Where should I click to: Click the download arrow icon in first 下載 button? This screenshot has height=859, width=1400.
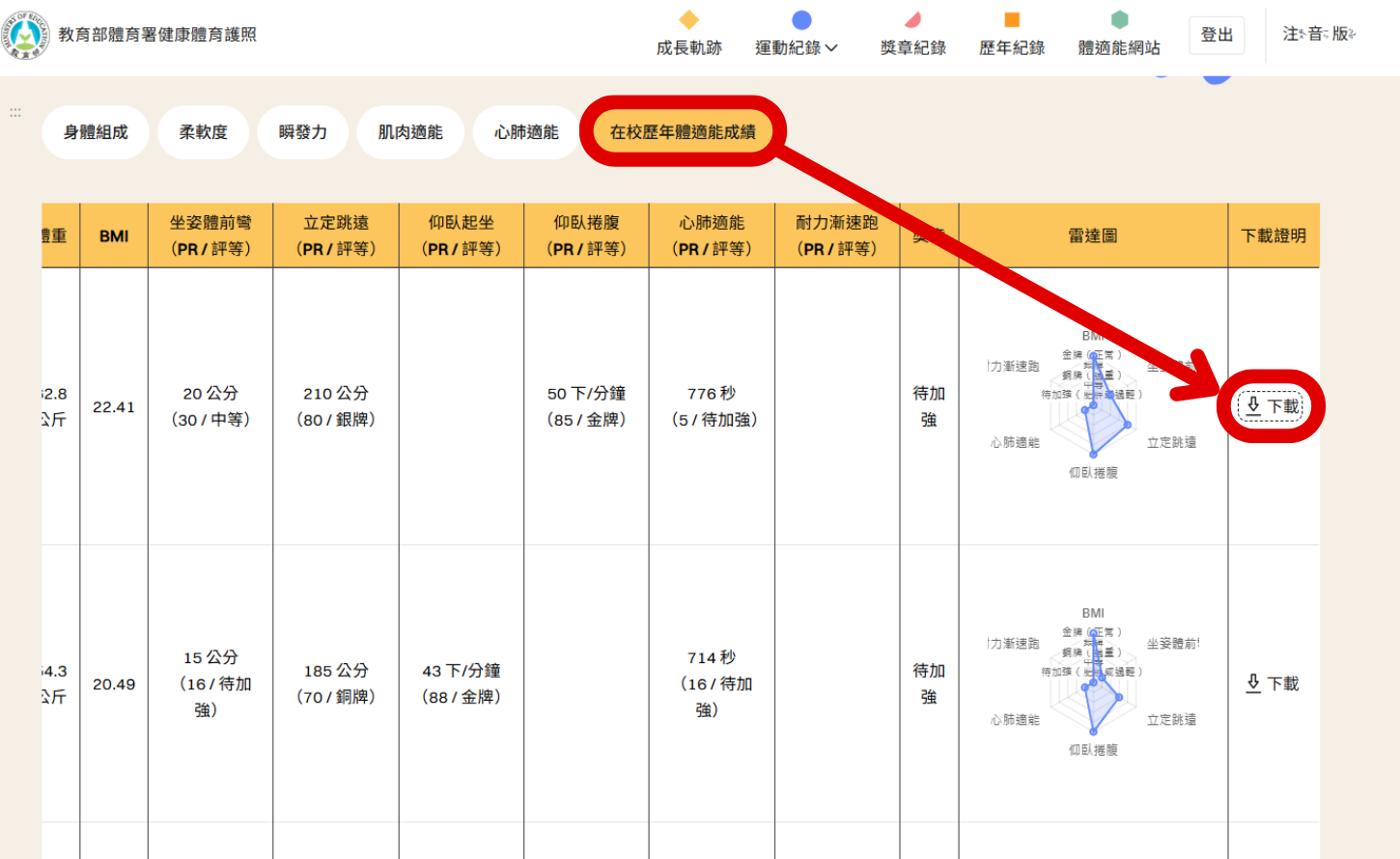point(1252,405)
